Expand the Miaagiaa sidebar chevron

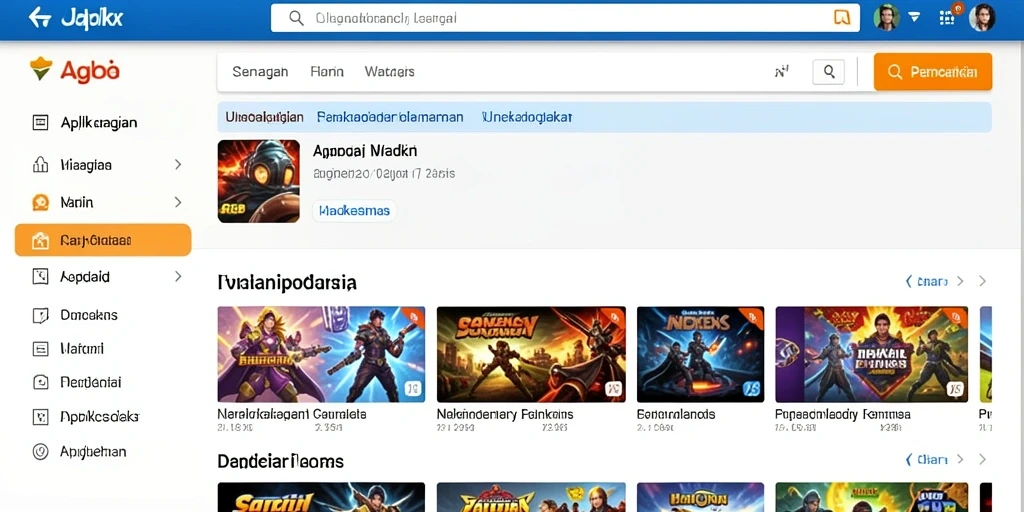click(x=178, y=165)
